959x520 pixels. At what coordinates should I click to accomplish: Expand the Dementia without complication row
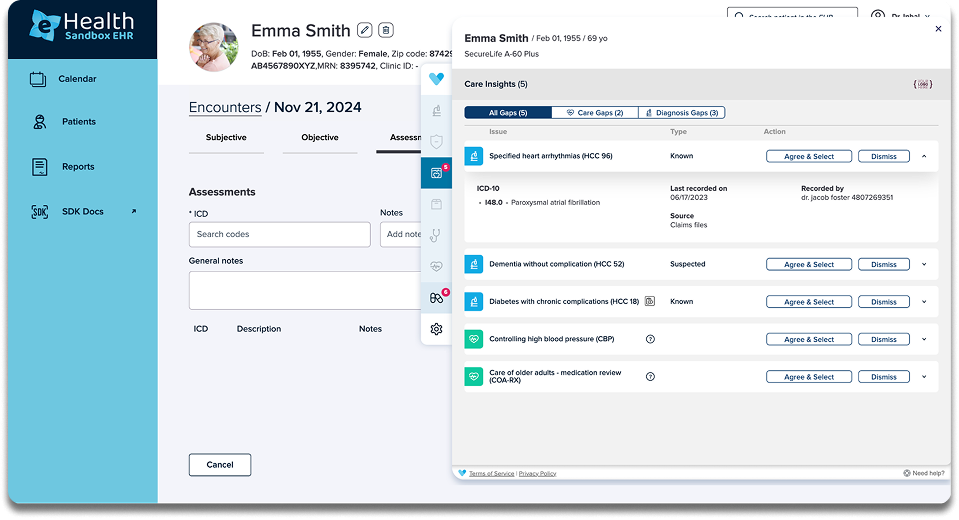(924, 264)
